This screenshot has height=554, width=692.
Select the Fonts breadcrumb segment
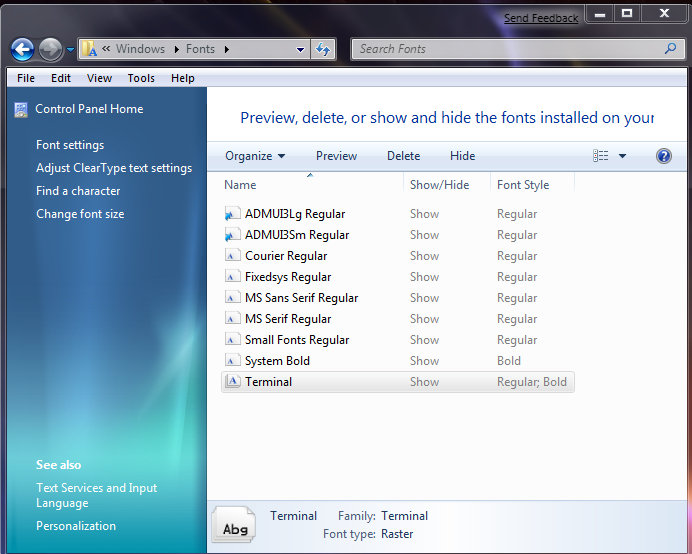click(200, 49)
